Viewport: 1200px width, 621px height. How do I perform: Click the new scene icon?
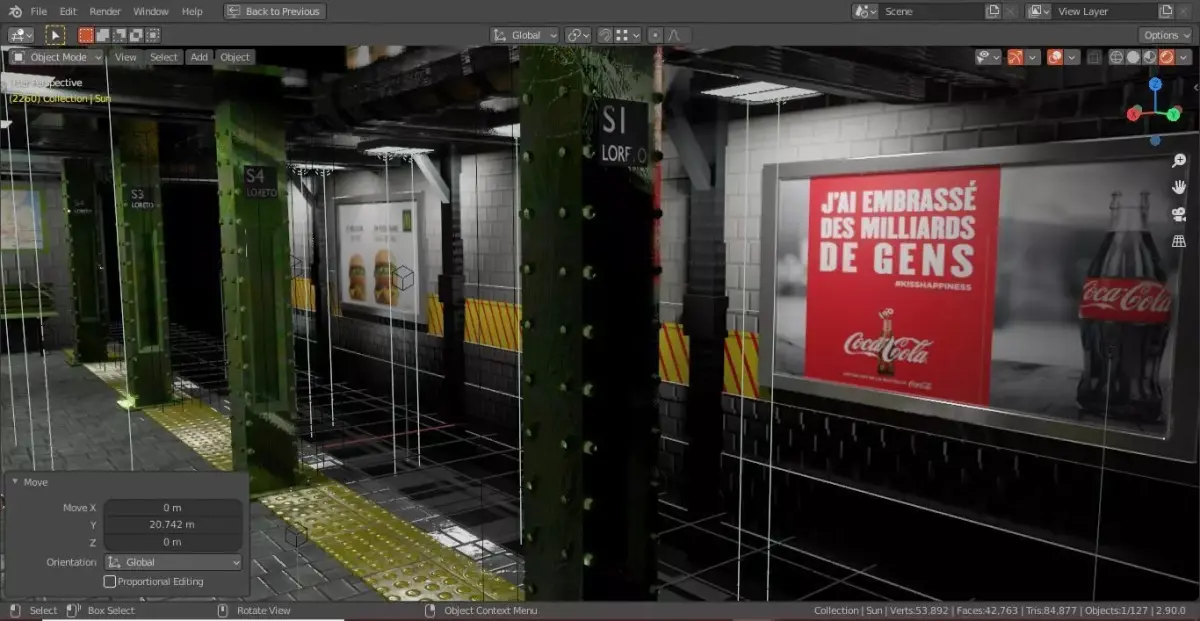click(x=992, y=11)
